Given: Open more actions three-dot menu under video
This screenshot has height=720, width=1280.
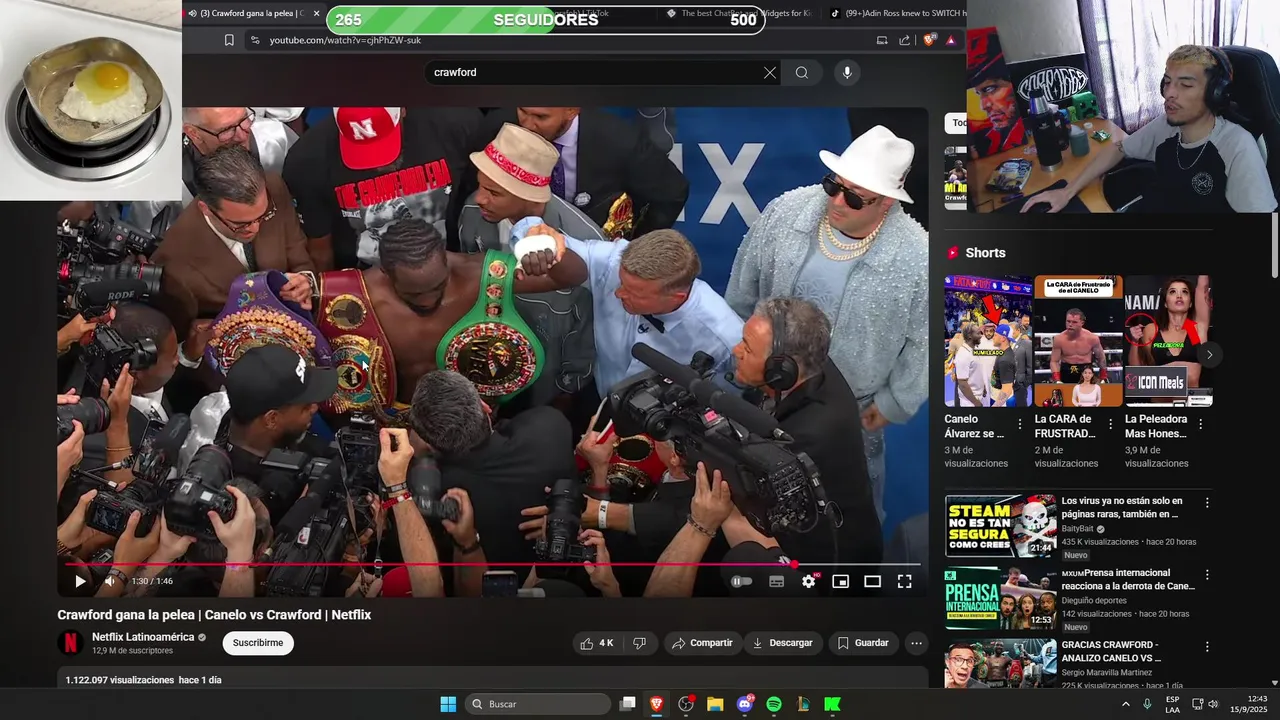Looking at the screenshot, I should coord(915,643).
